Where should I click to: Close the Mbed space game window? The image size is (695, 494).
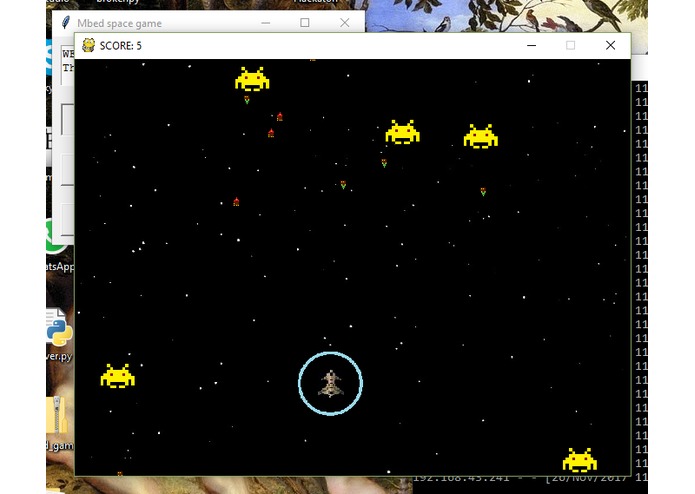pos(344,23)
